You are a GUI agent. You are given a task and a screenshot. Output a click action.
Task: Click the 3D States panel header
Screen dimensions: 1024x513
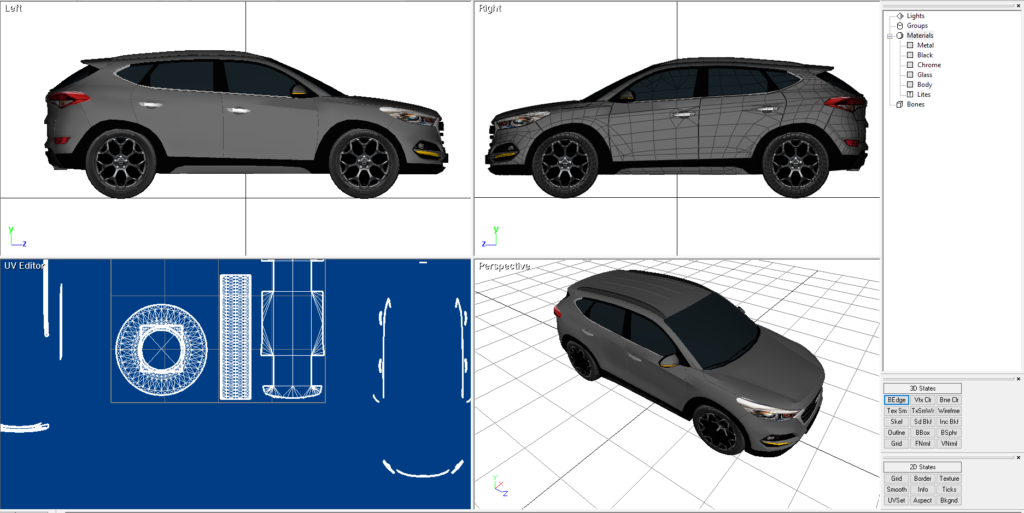coord(922,388)
